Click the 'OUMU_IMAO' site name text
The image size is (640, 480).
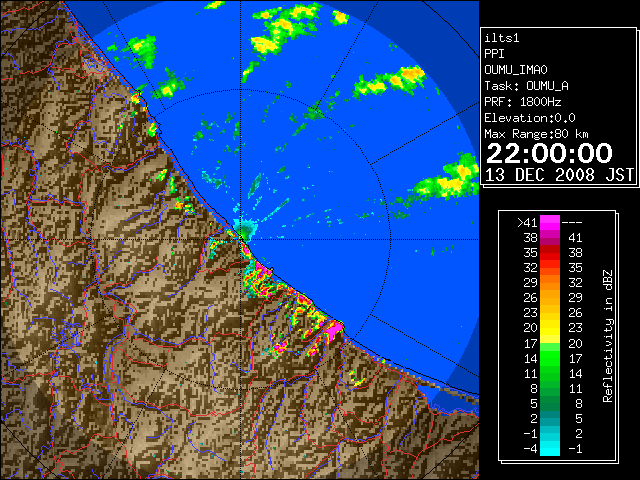516,70
